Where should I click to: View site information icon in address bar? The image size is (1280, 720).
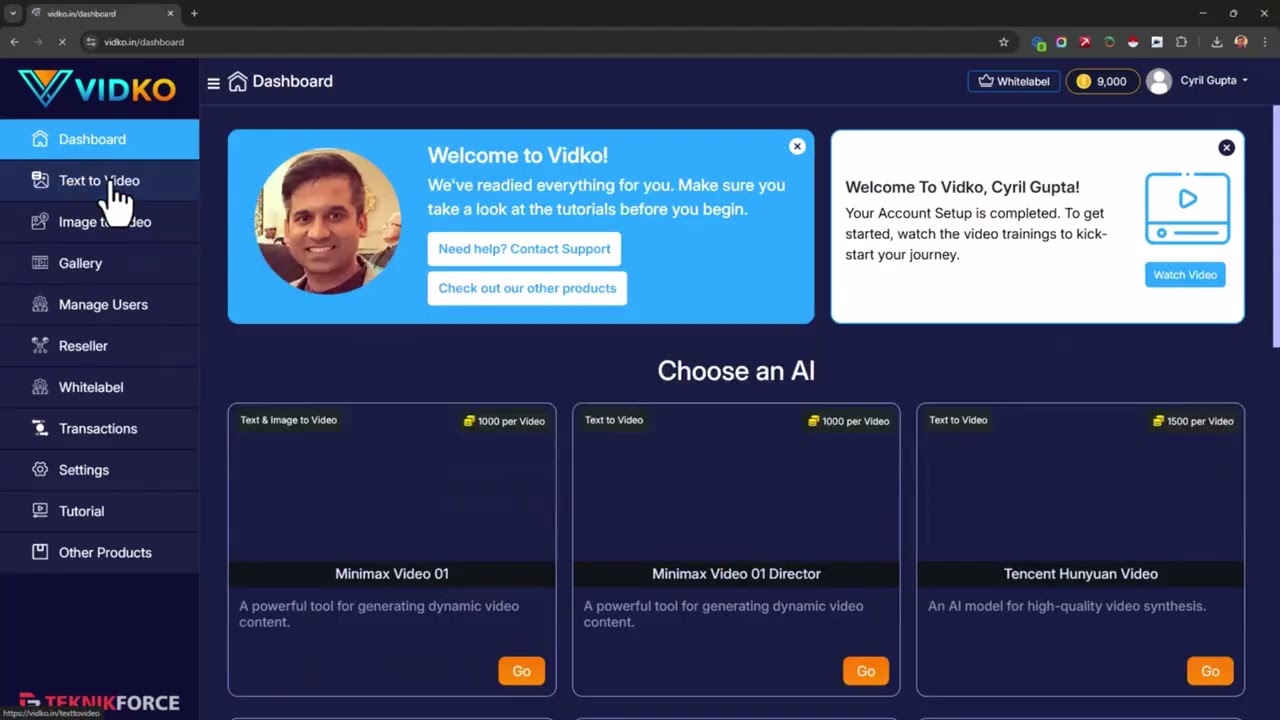pos(91,42)
